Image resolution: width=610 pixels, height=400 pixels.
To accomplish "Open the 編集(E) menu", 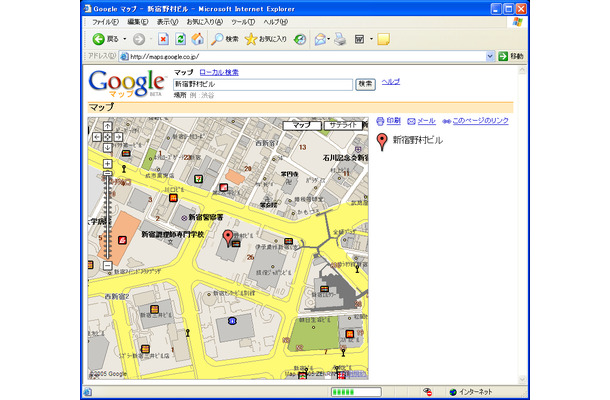I will [x=138, y=22].
